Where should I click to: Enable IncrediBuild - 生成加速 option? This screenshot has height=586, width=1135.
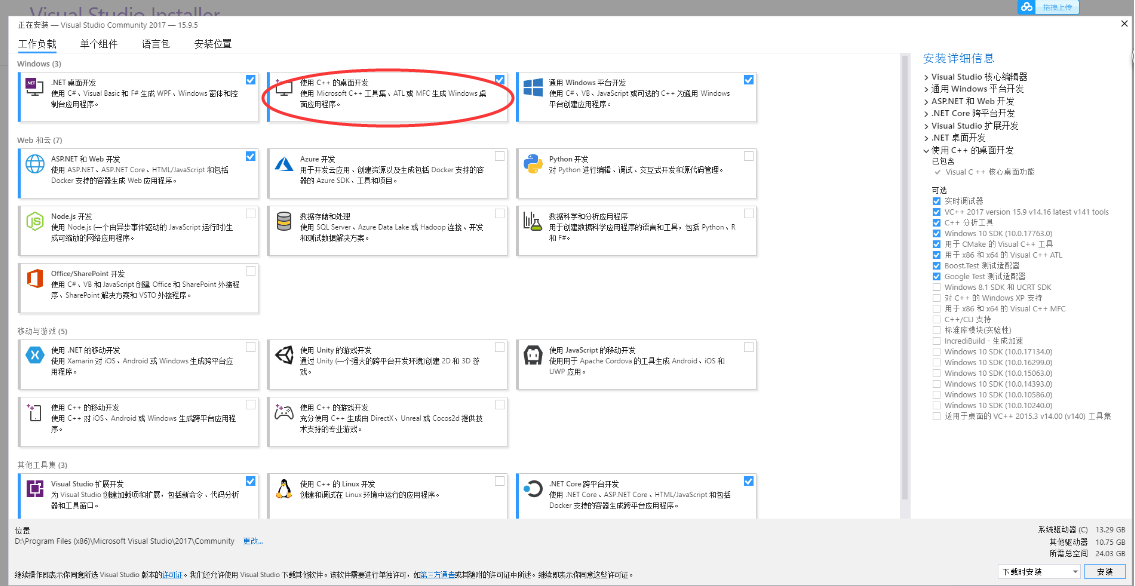click(x=937, y=341)
